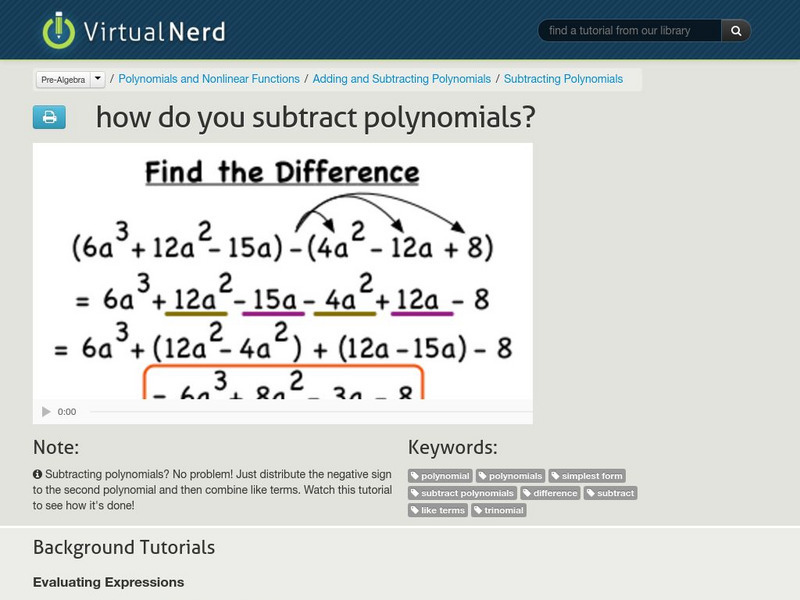The image size is (800, 600).
Task: Click the 0:00 timestamp on the player
Action: 65,410
